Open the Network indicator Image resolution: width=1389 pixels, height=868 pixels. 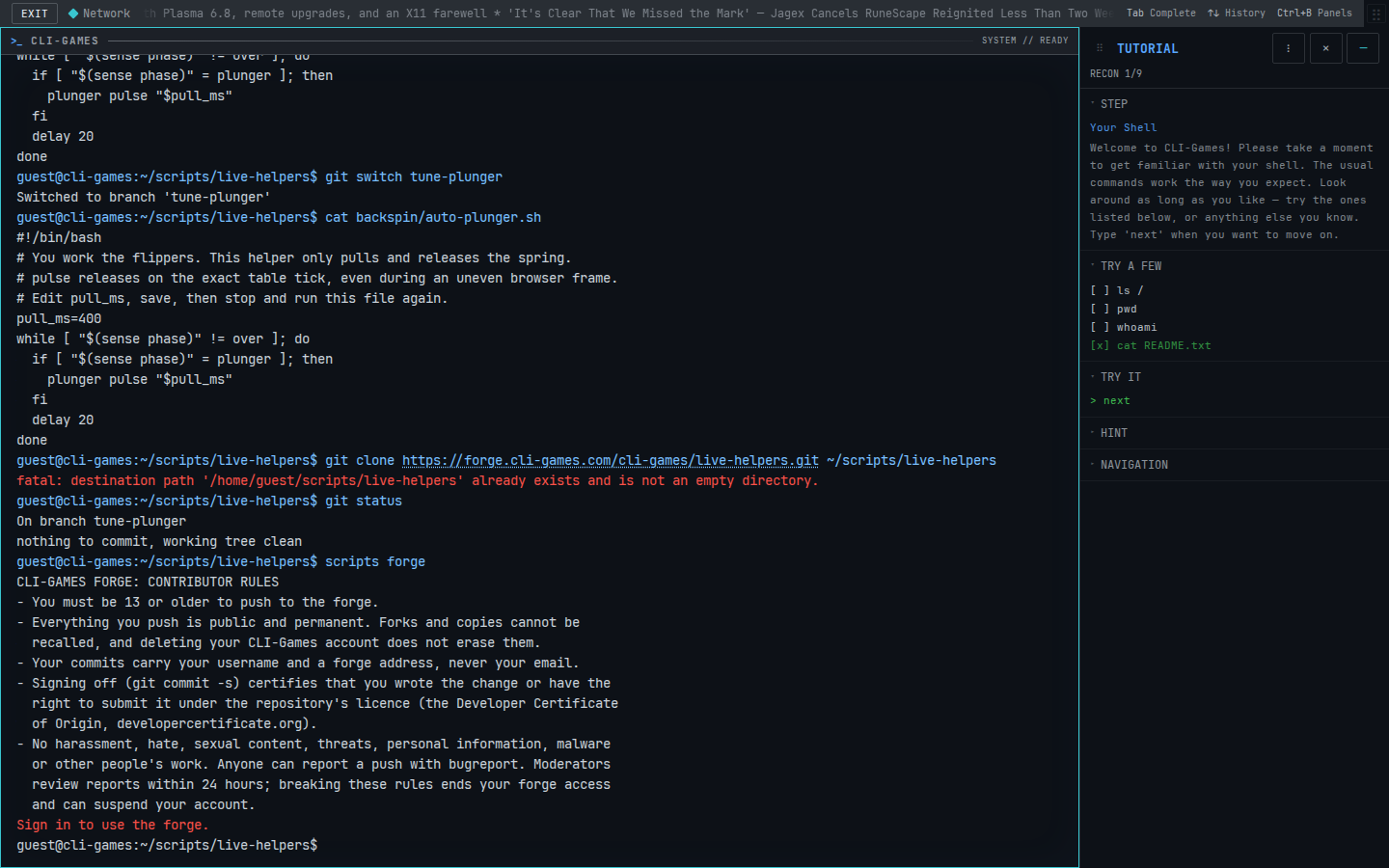[99, 14]
